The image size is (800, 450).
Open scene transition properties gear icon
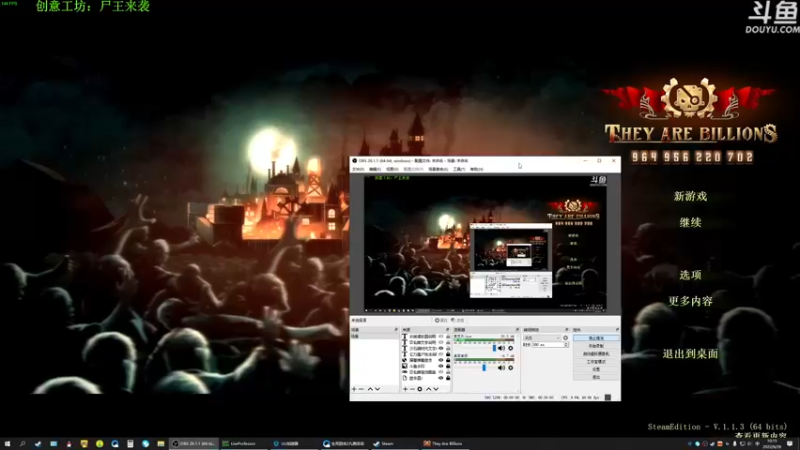[x=565, y=338]
